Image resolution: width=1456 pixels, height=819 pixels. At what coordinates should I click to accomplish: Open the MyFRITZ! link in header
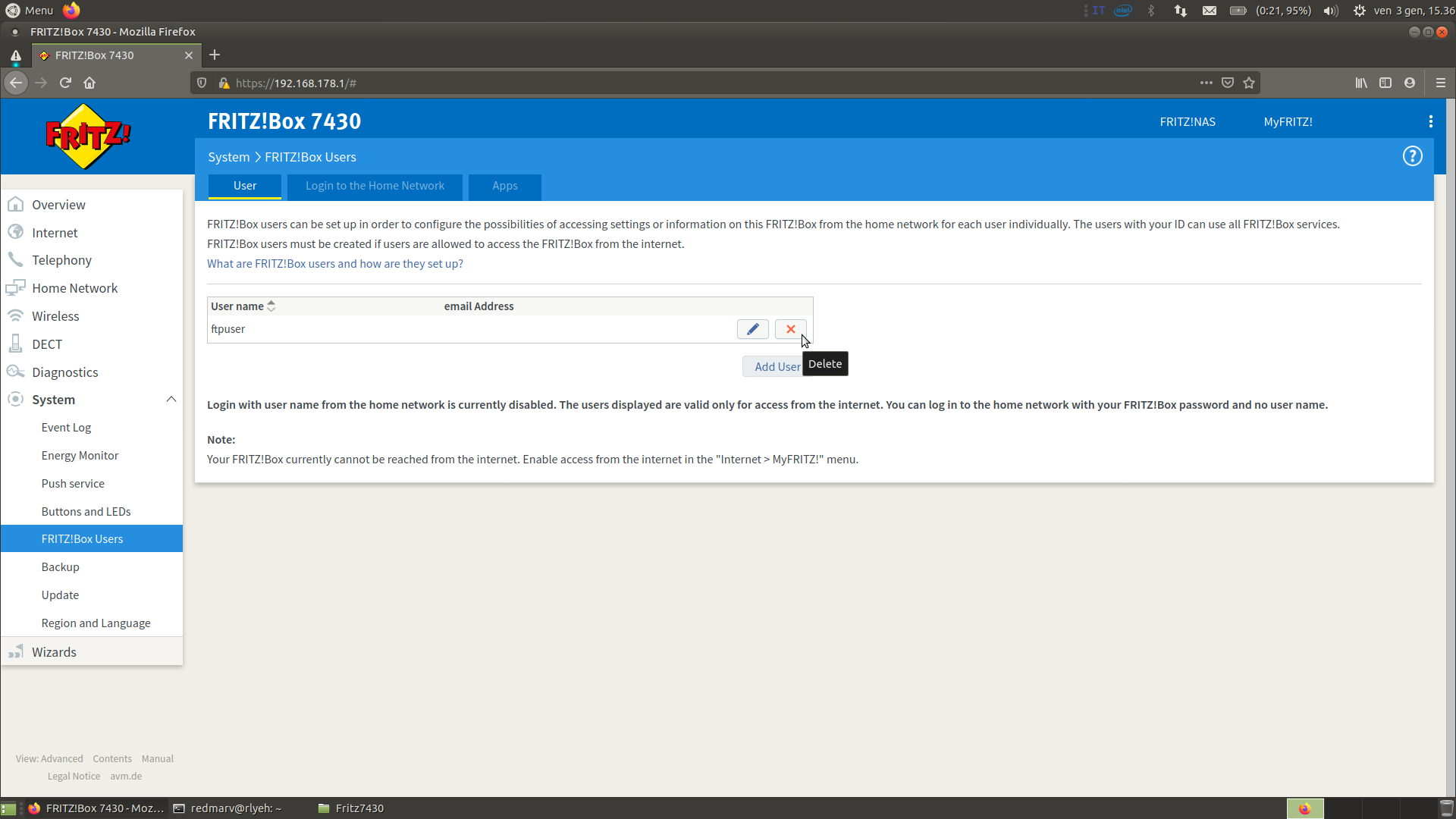1288,122
